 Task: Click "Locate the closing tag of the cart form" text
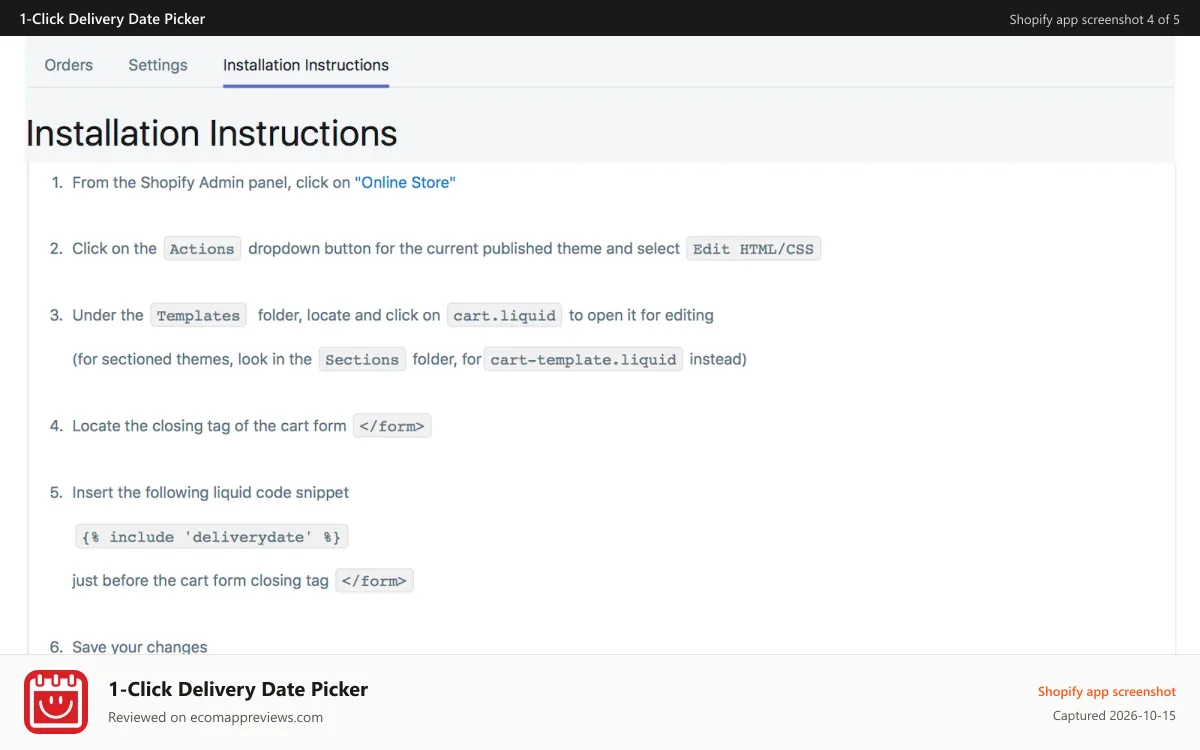pyautogui.click(x=209, y=426)
